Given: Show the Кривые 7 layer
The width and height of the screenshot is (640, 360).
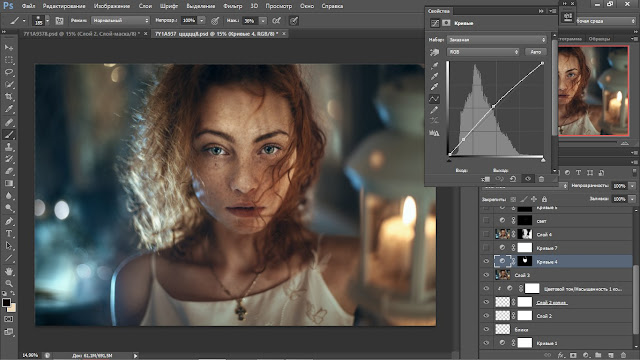Looking at the screenshot, I should click(x=486, y=248).
